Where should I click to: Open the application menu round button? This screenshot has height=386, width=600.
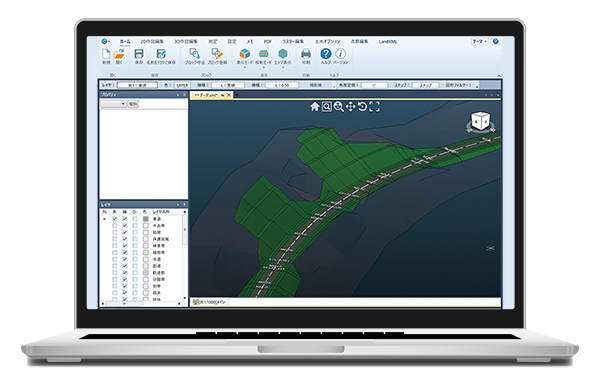point(104,41)
